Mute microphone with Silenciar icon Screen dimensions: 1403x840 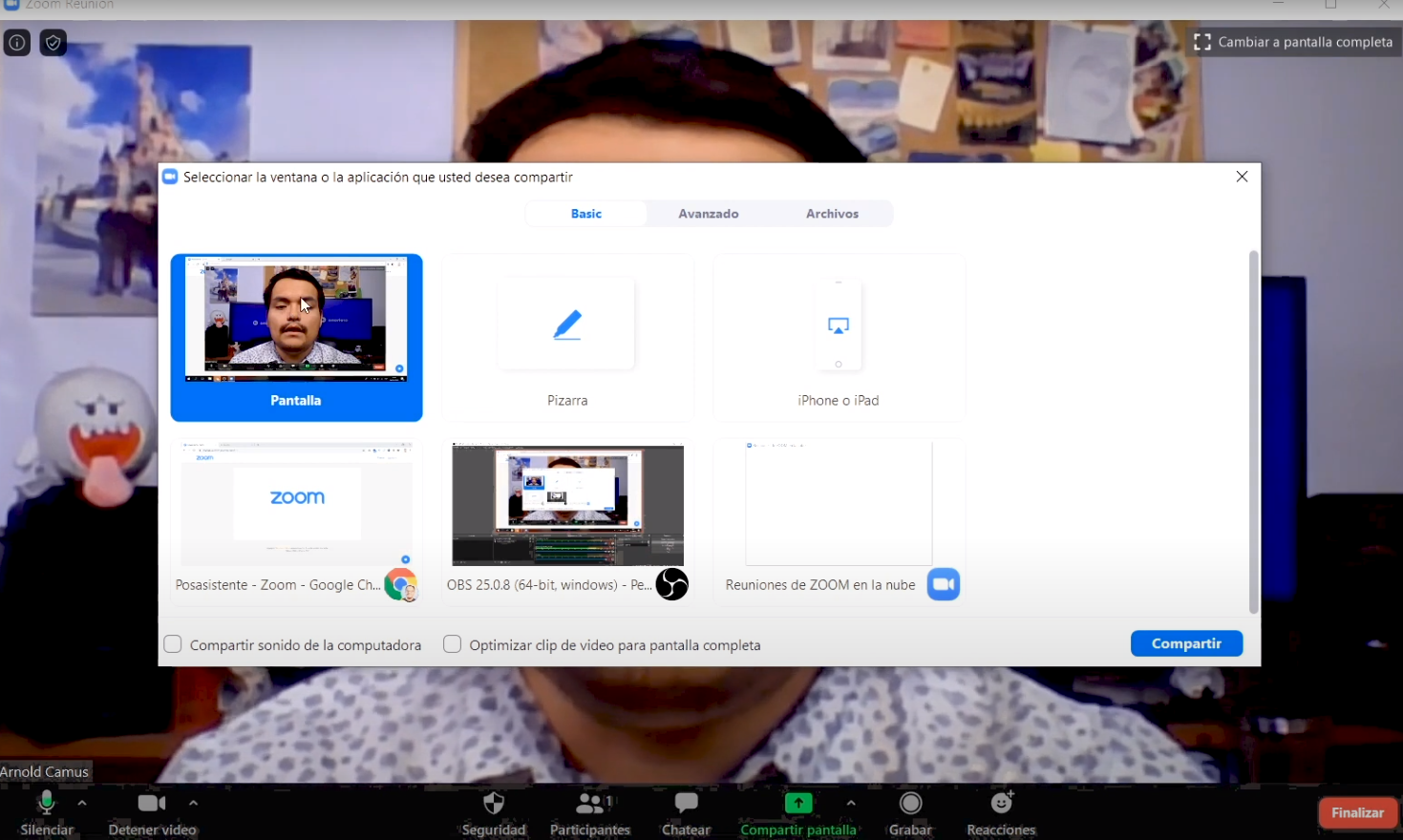coord(46,805)
